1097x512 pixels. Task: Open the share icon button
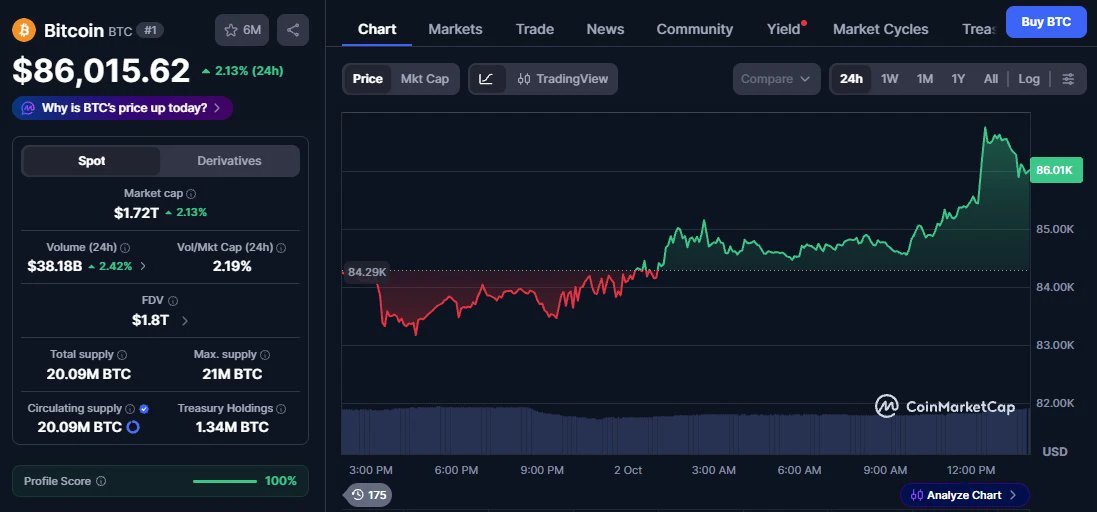point(293,30)
